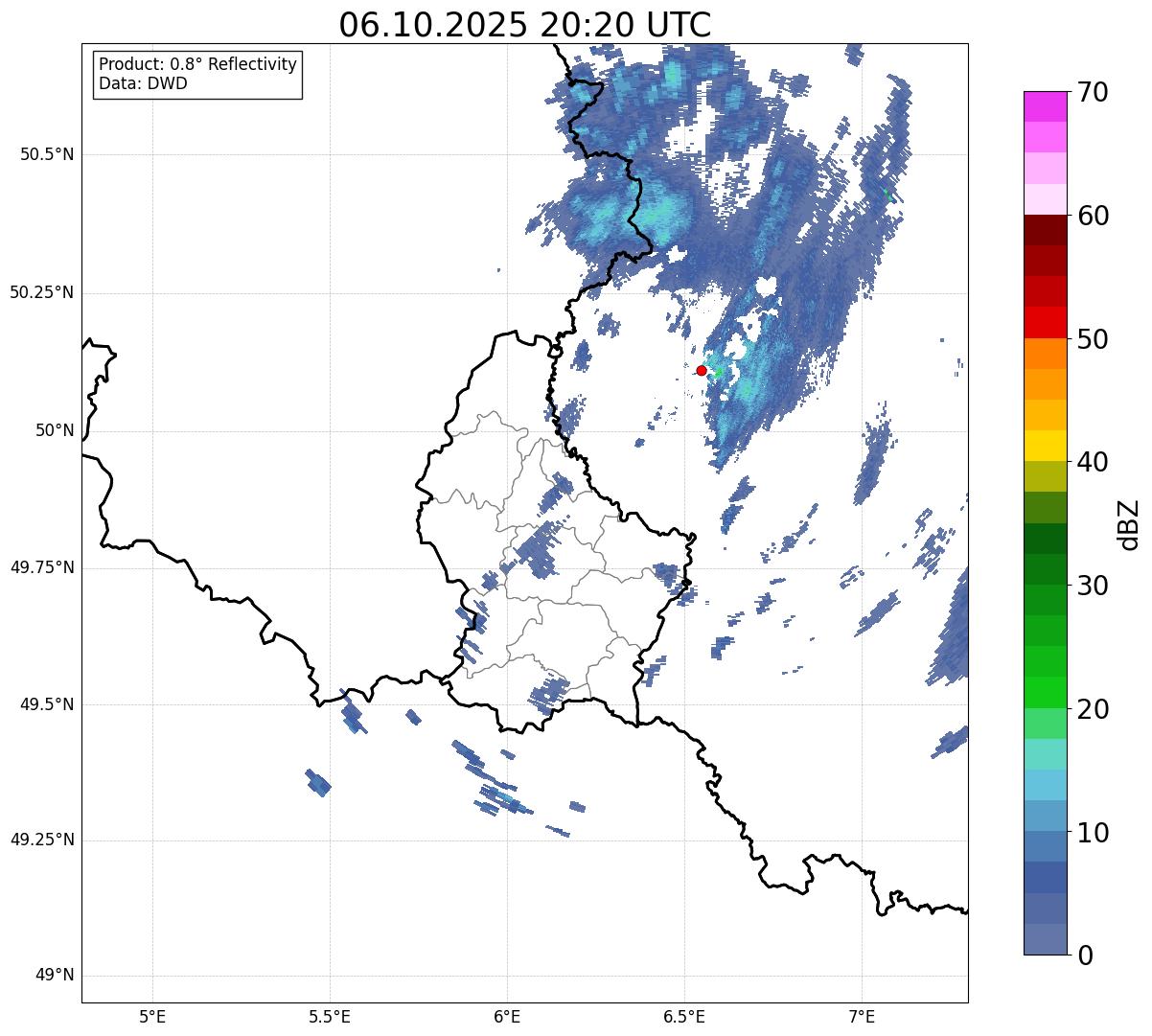Click the 06.10.2025 20:20 UTC title
1152x1036 pixels.
525,24
